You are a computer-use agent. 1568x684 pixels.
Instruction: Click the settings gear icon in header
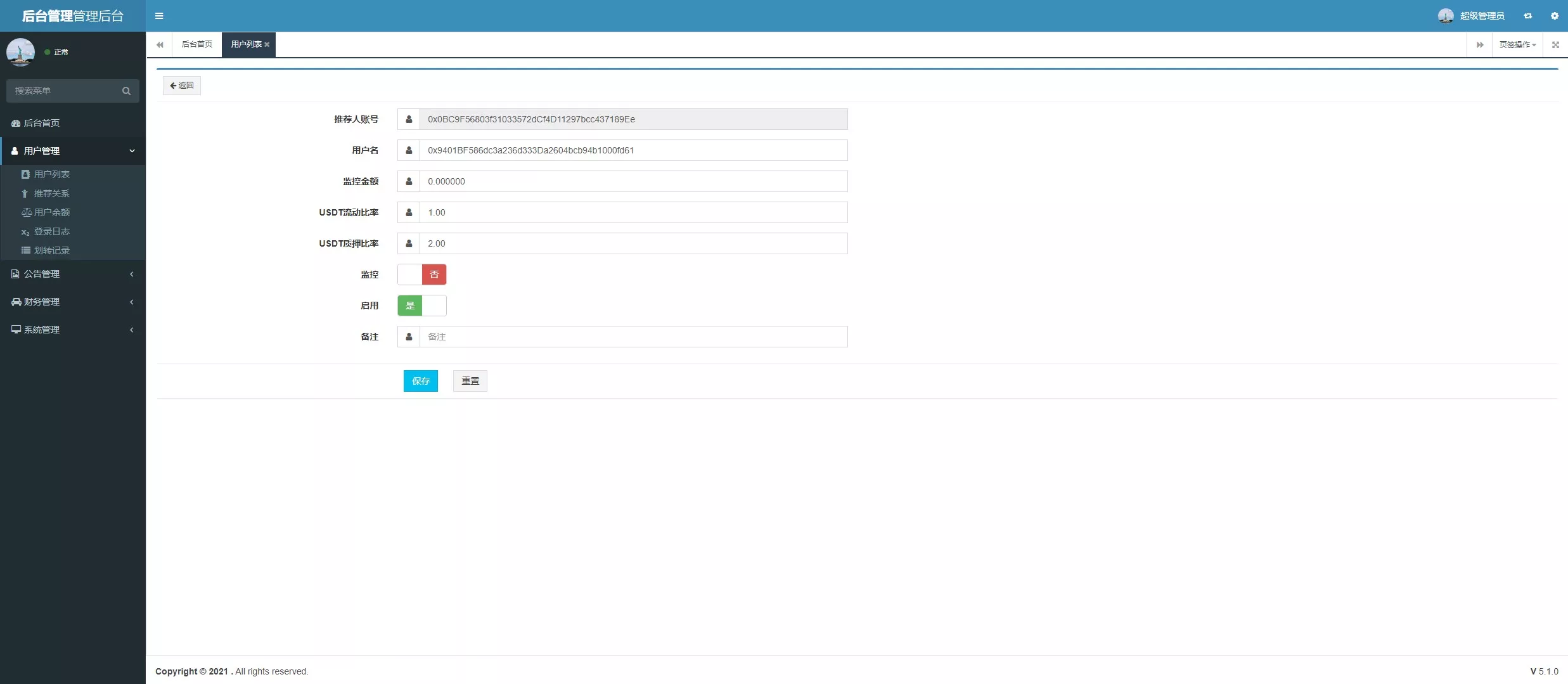point(1554,16)
